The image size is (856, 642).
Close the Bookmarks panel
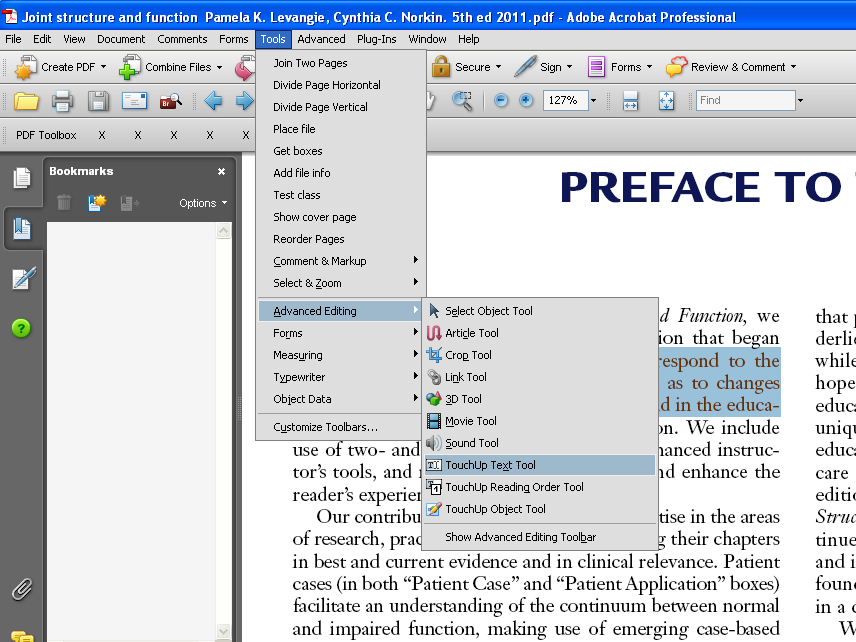point(221,171)
